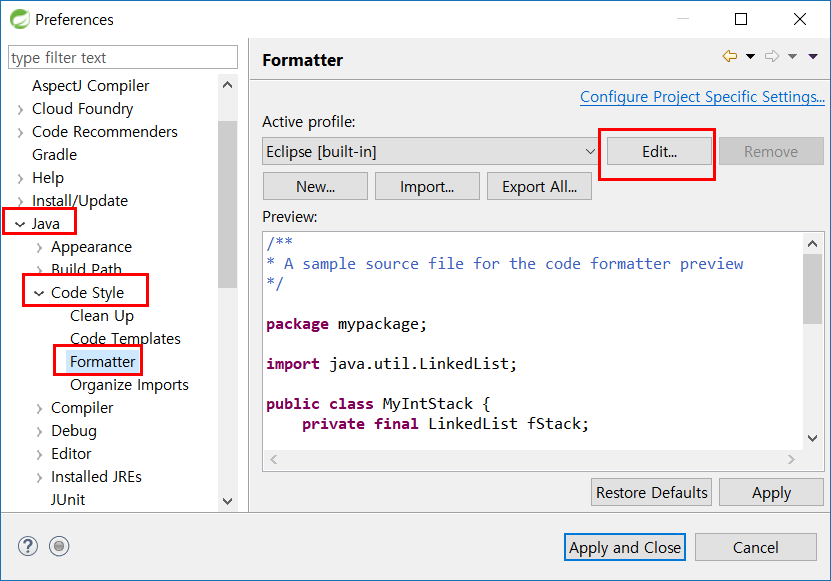Open the Formatter view menu triangle

pyautogui.click(x=813, y=56)
